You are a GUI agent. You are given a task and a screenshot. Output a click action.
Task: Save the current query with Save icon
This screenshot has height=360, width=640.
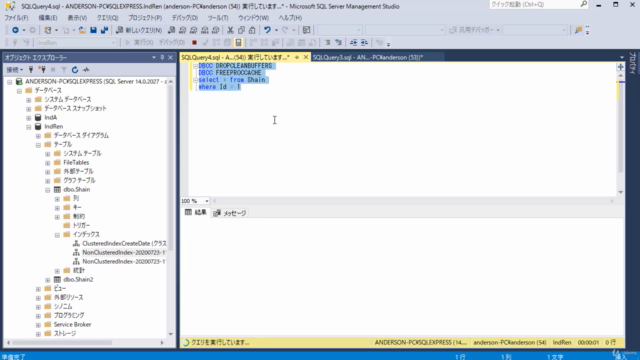tap(93, 30)
